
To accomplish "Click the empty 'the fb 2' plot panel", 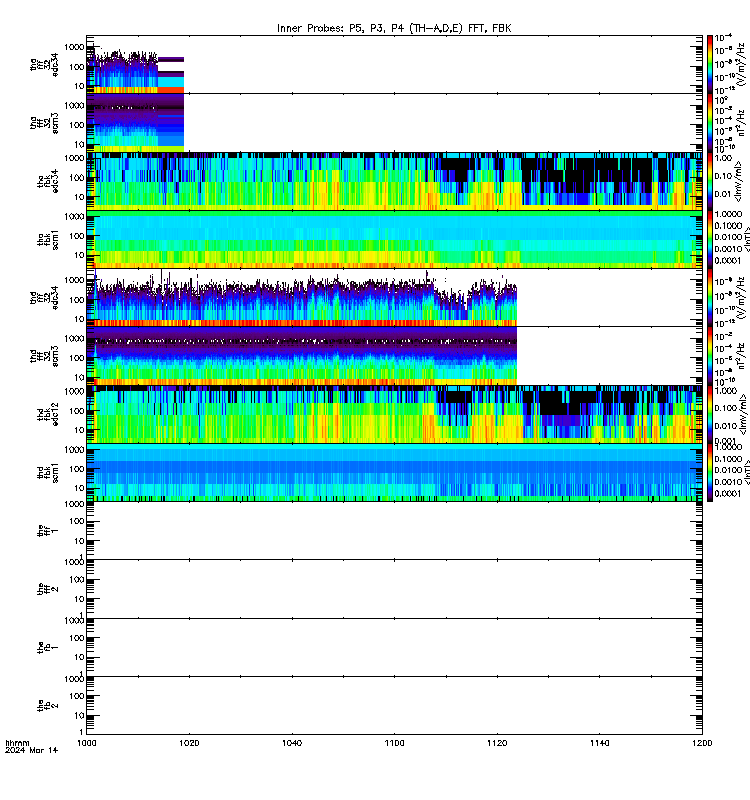I will [x=394, y=706].
